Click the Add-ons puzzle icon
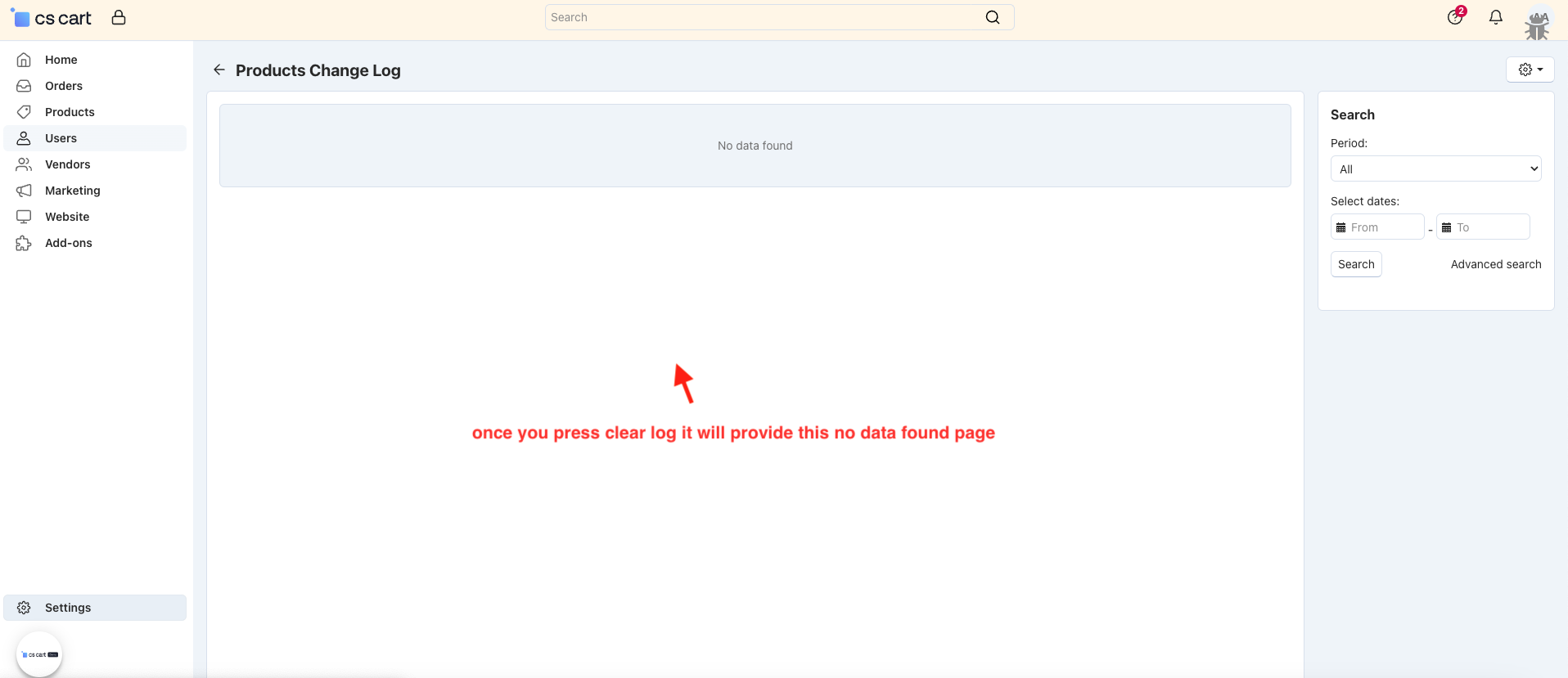 [x=24, y=243]
